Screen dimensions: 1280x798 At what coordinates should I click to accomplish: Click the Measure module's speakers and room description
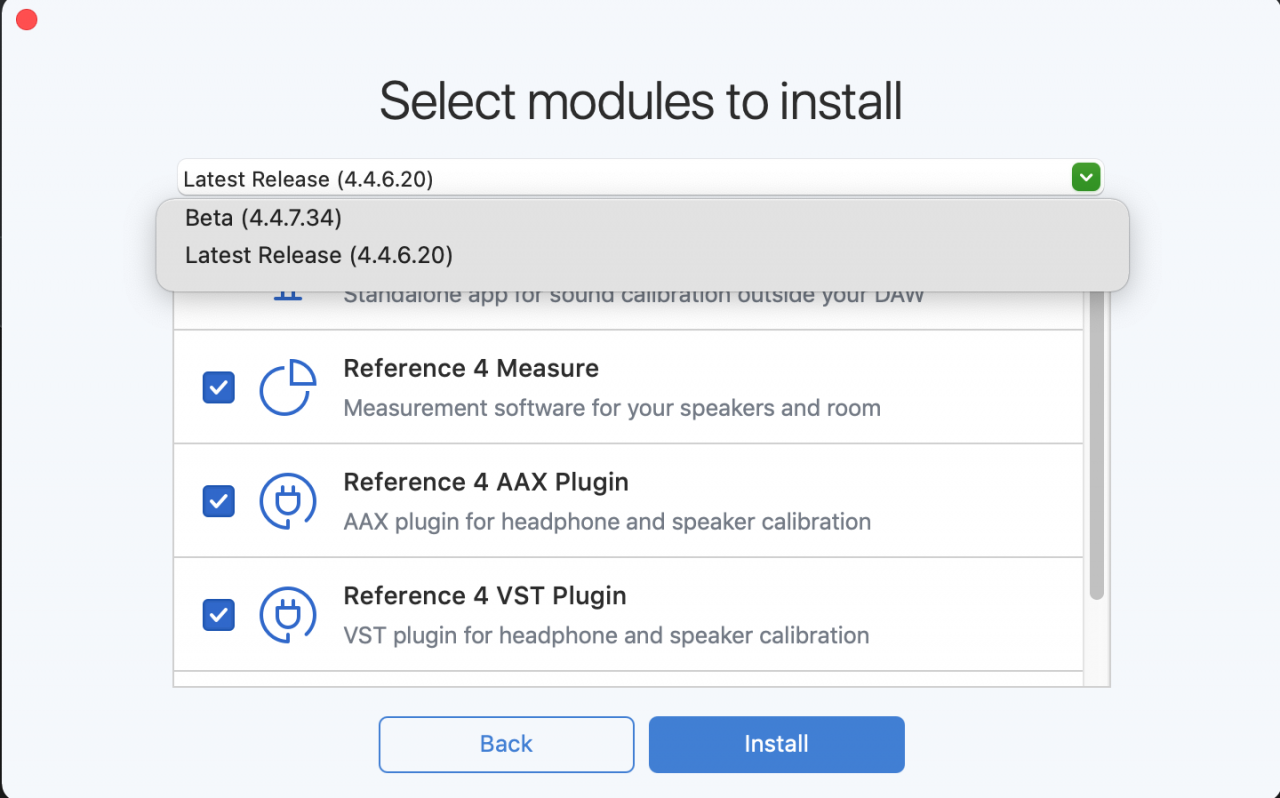pyautogui.click(x=611, y=408)
